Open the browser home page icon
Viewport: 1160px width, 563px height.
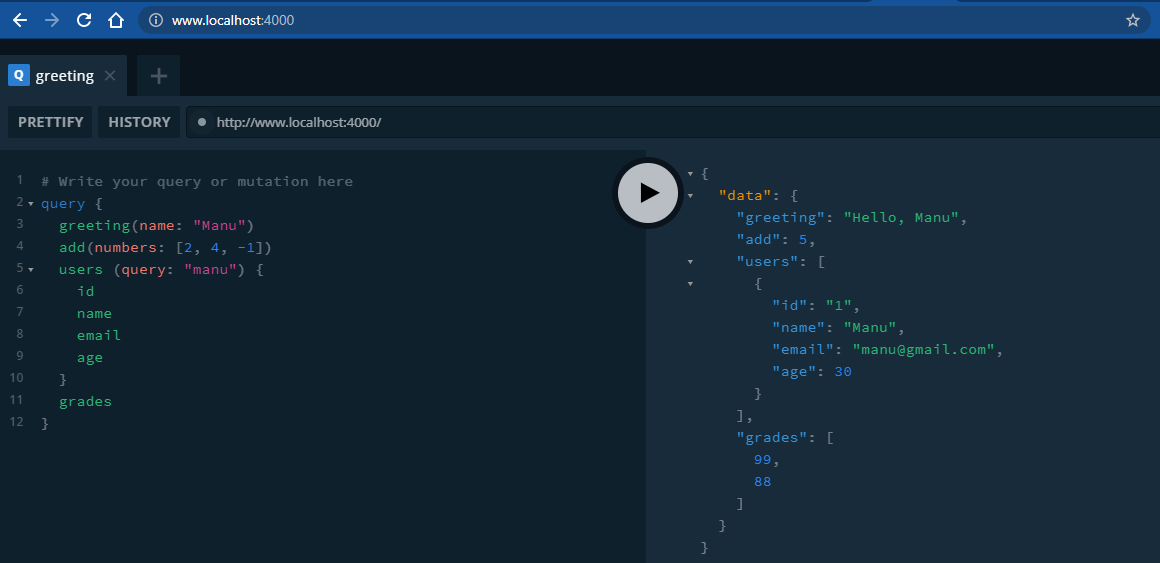tap(115, 21)
